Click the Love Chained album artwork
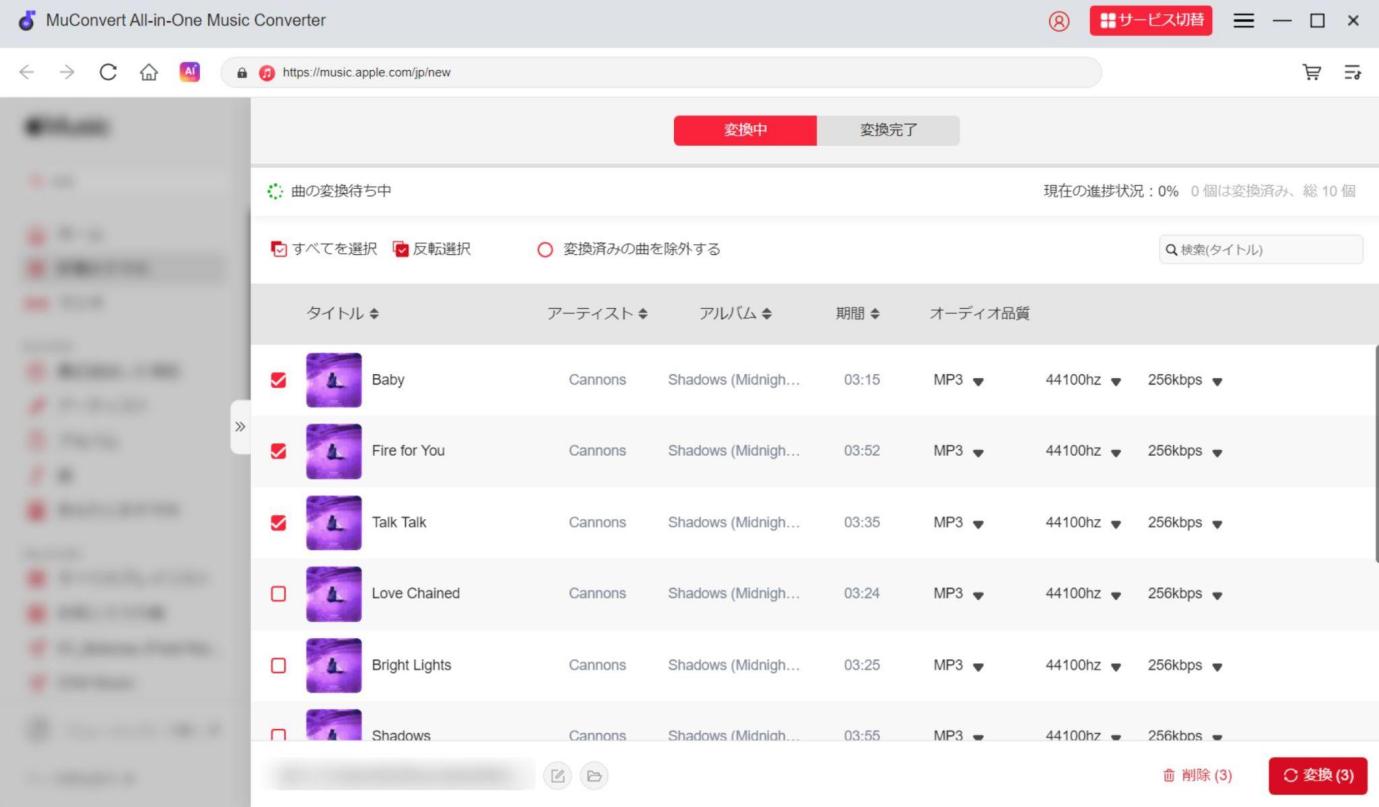This screenshot has width=1379, height=807. pos(334,593)
